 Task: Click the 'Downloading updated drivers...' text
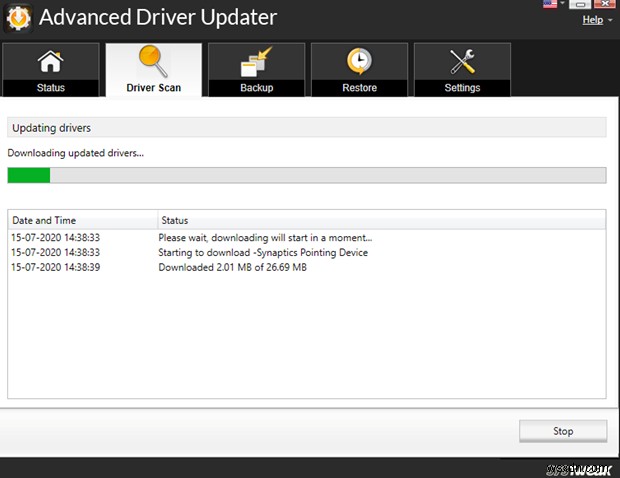coord(76,153)
